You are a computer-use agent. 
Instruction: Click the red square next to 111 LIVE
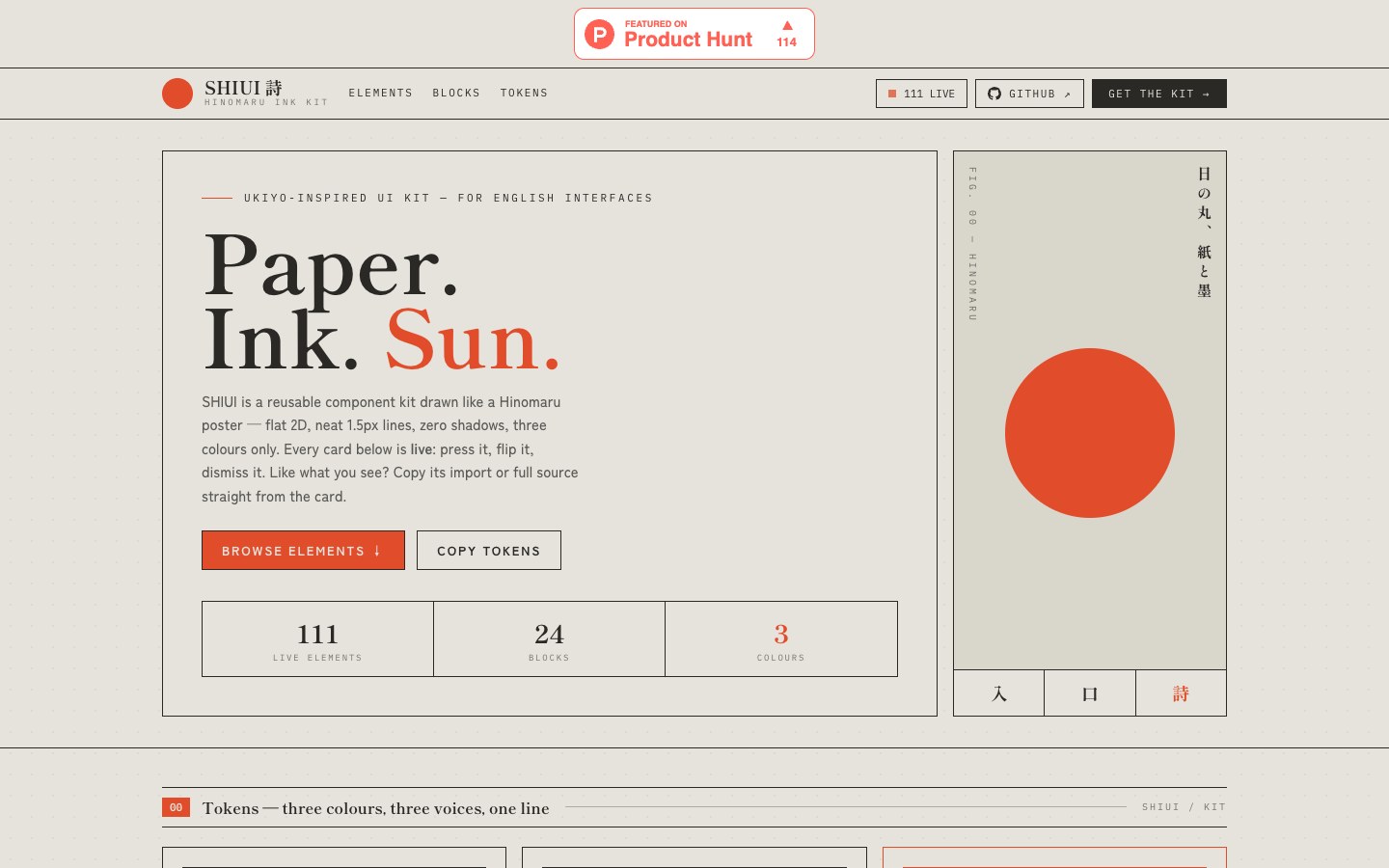pyautogui.click(x=892, y=94)
